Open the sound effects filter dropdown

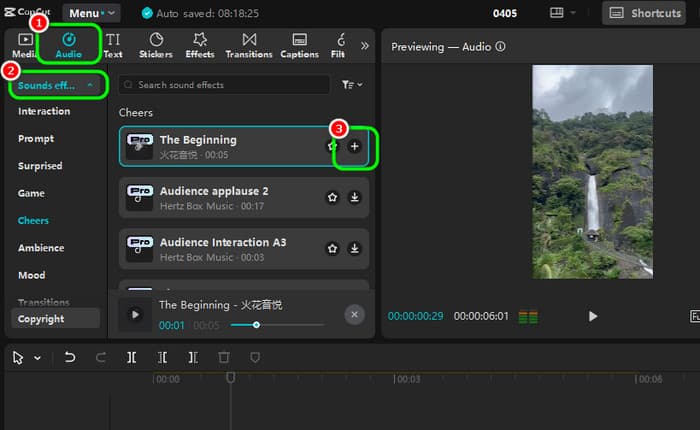click(x=352, y=84)
